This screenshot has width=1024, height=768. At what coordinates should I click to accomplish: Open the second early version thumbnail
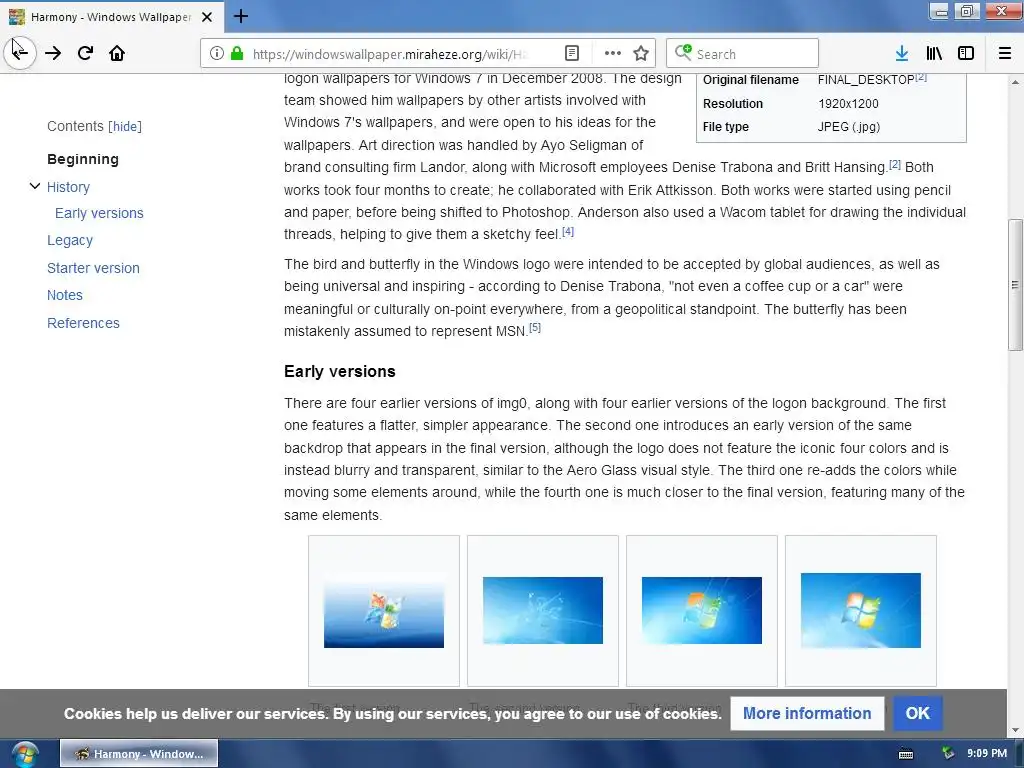(x=543, y=610)
